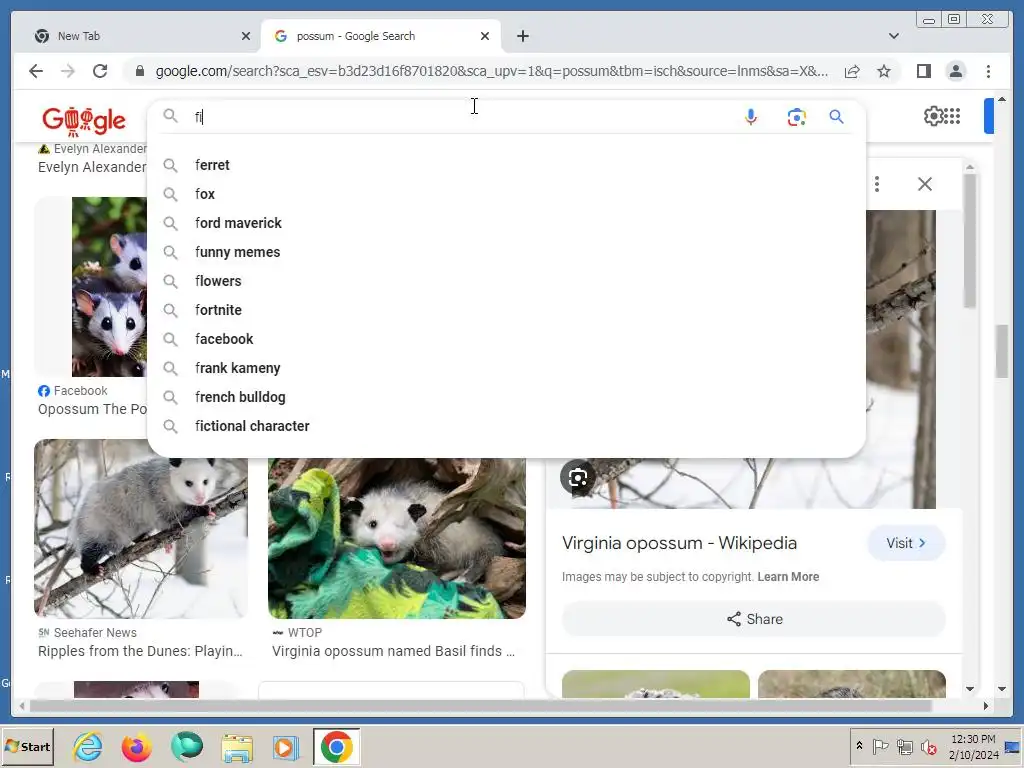
Task: Open the Learn More copyright link
Action: pos(788,577)
